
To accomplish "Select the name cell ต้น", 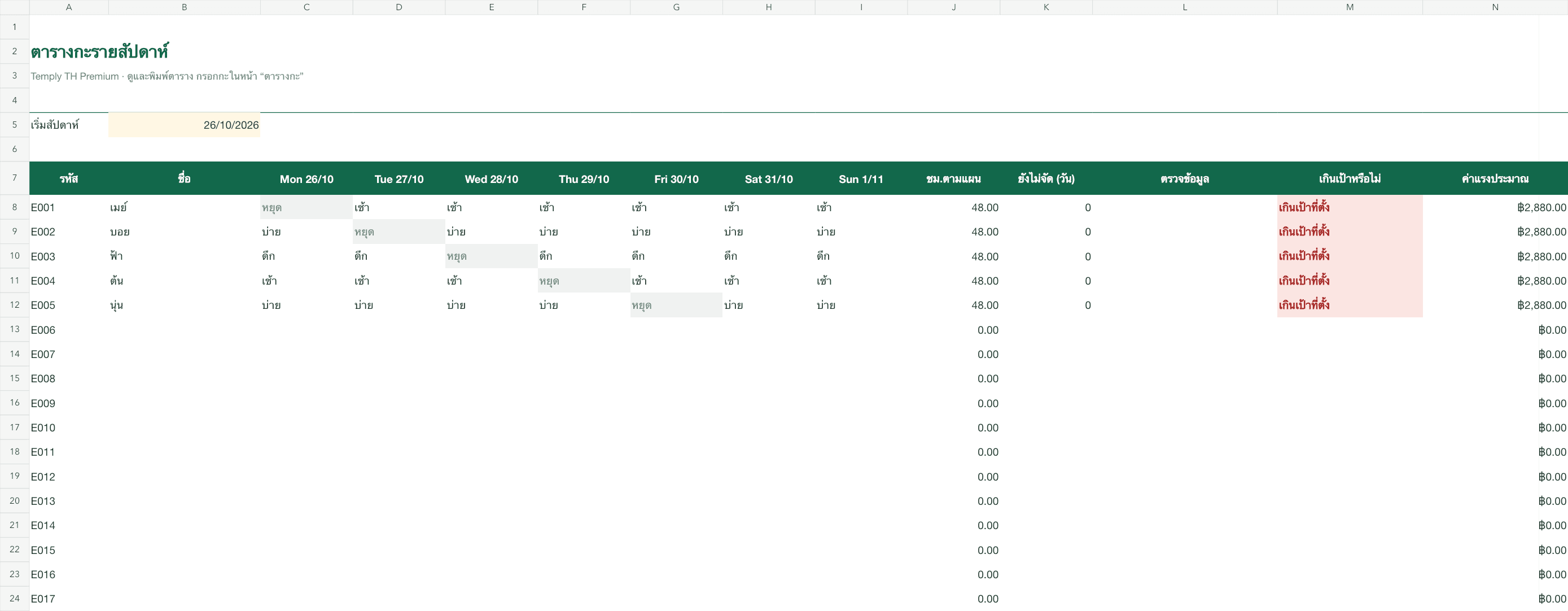I will pyautogui.click(x=184, y=280).
